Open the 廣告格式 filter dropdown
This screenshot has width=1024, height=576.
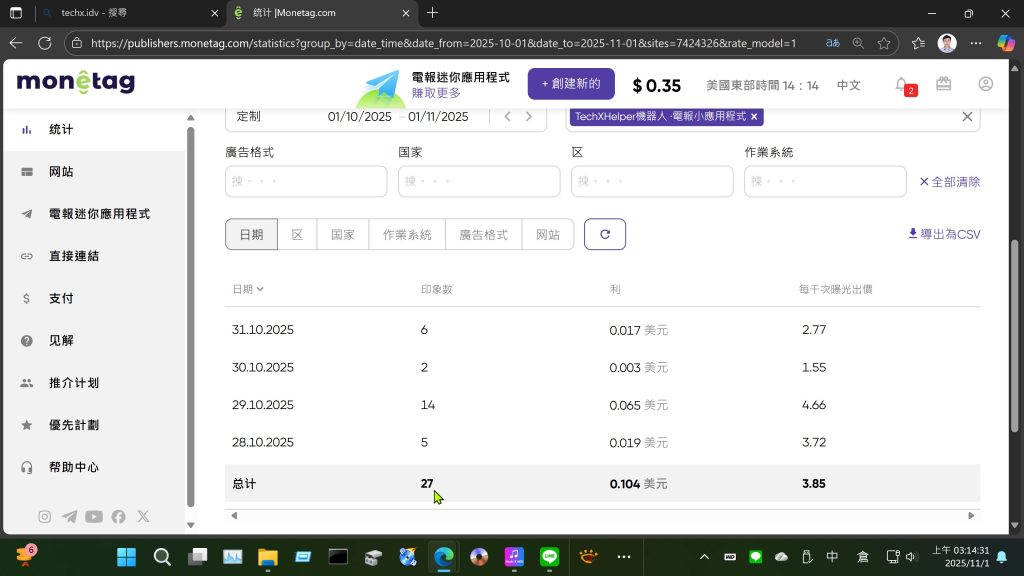point(306,181)
